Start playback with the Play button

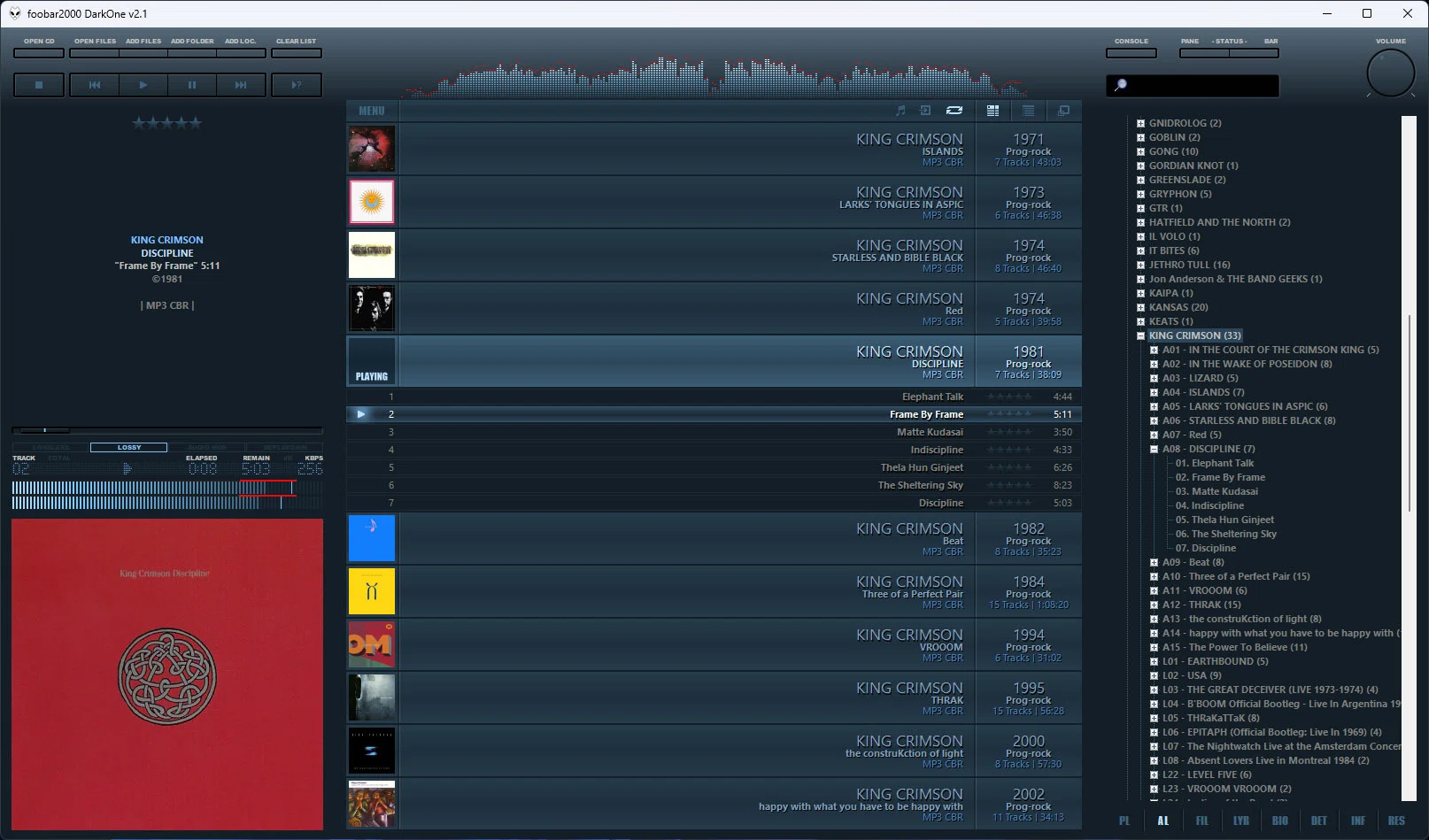click(x=143, y=85)
